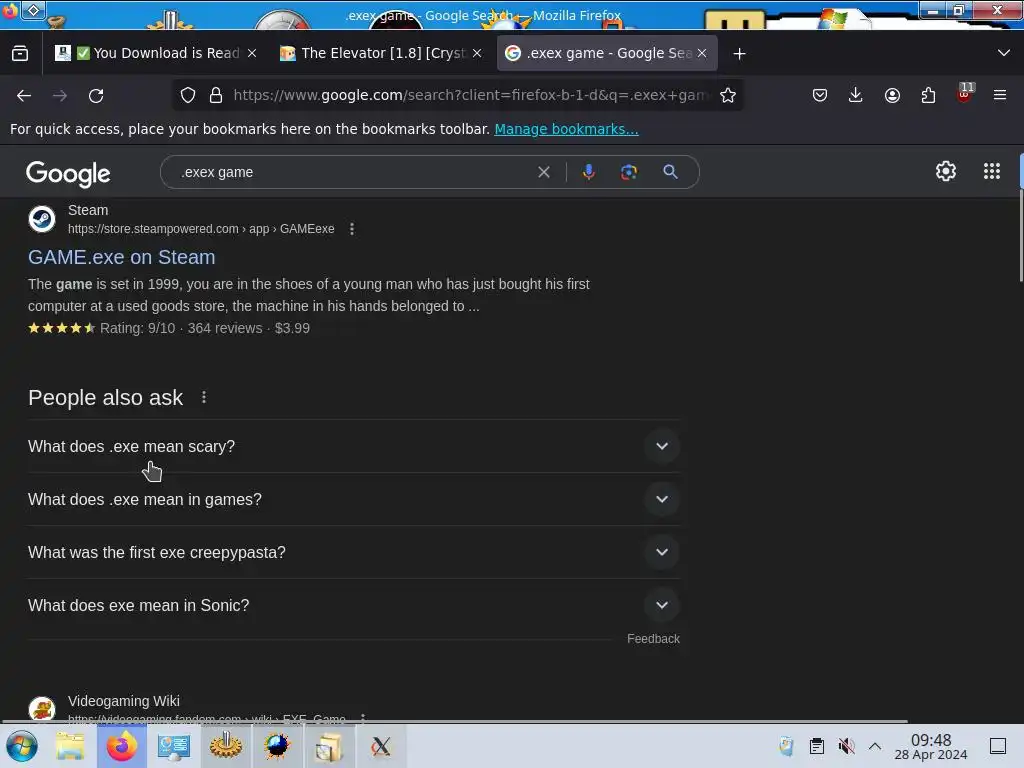Click the padlock site security icon

[x=216, y=95]
